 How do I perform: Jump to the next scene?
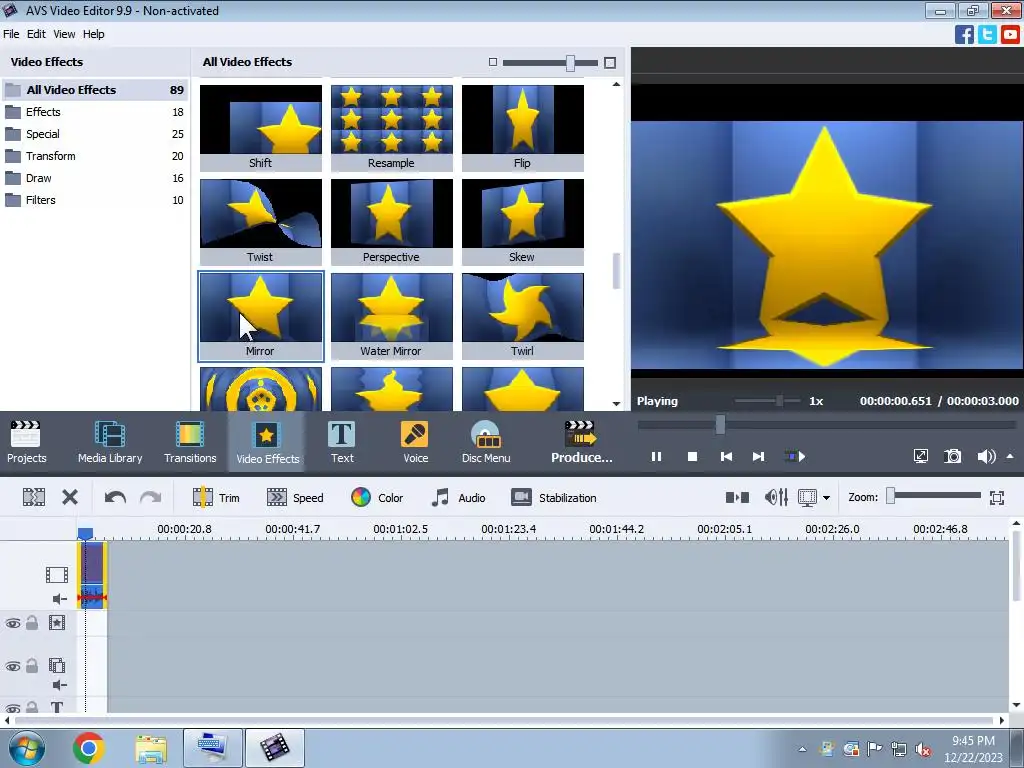click(795, 456)
